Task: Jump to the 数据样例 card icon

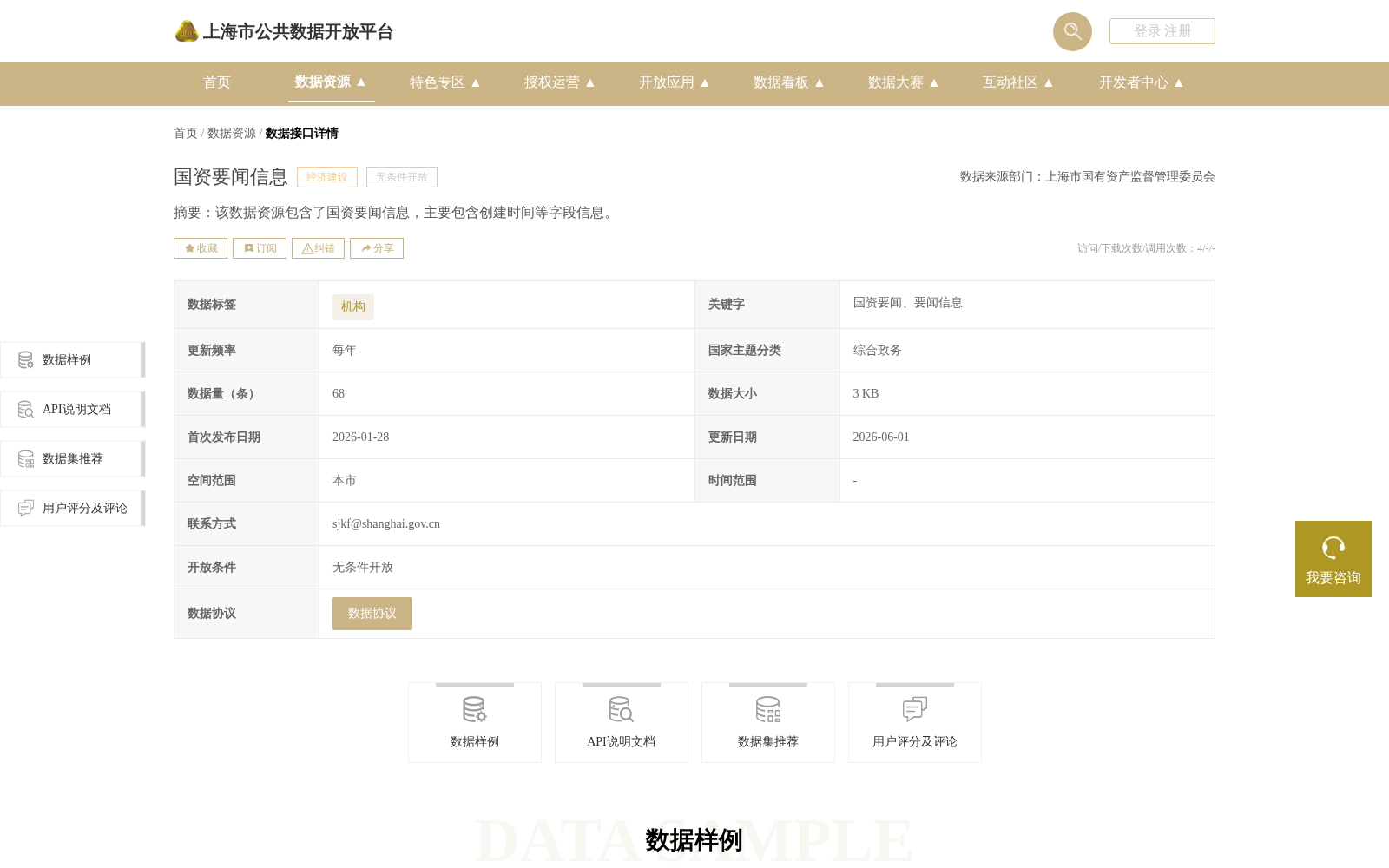Action: (x=475, y=709)
